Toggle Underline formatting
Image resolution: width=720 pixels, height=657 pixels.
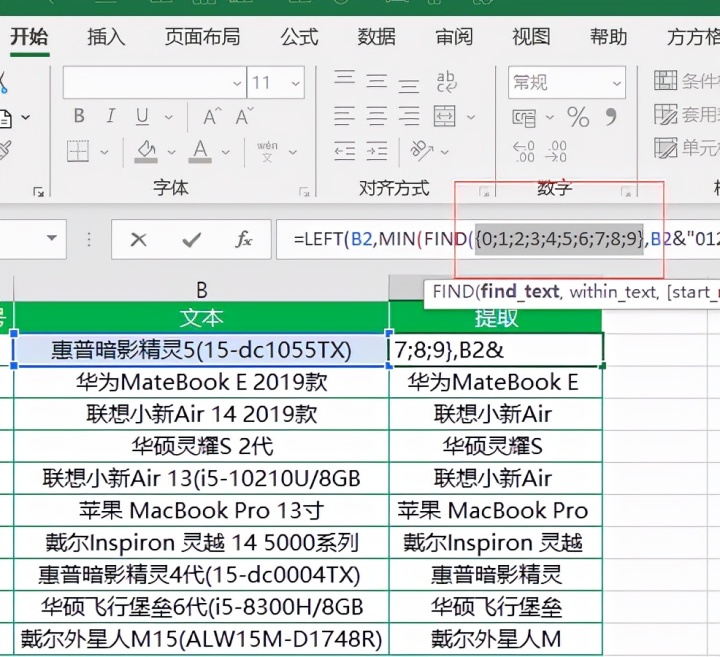pyautogui.click(x=142, y=116)
